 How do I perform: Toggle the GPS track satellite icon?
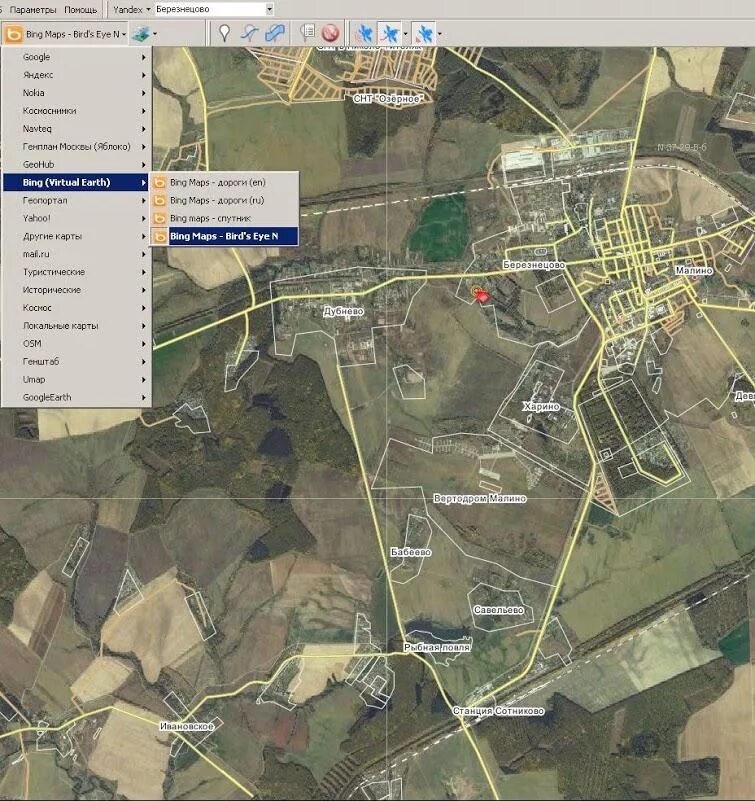pyautogui.click(x=390, y=34)
